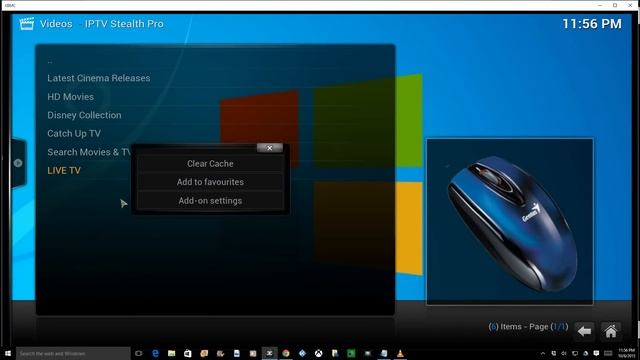Image resolution: width=640 pixels, height=360 pixels.
Task: Open the HD Movies list entry
Action: pyautogui.click(x=71, y=97)
